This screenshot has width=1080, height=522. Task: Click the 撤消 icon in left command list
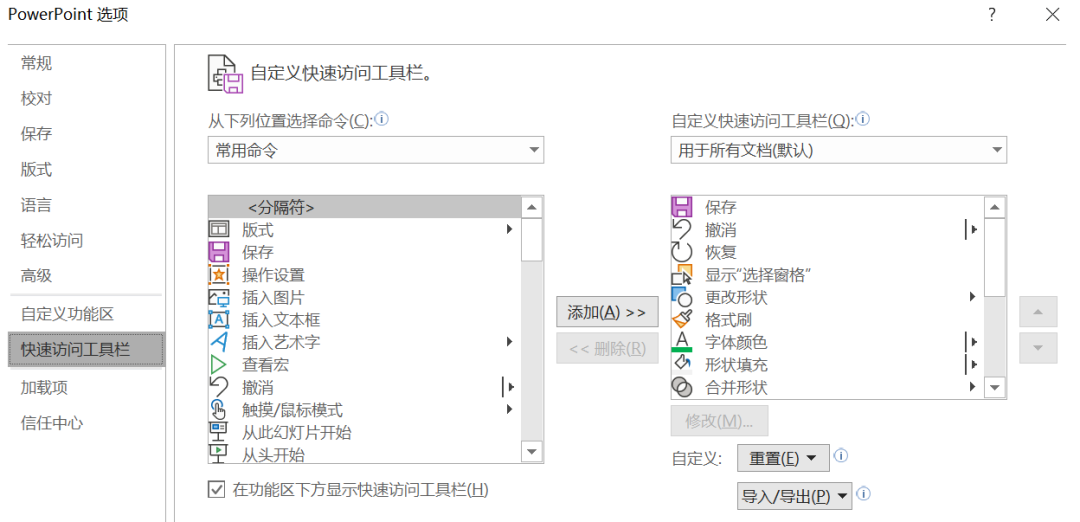tap(218, 387)
